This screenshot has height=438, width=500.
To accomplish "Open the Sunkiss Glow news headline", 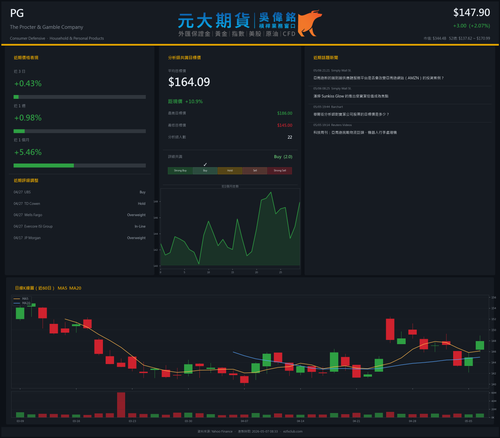I will (351, 96).
